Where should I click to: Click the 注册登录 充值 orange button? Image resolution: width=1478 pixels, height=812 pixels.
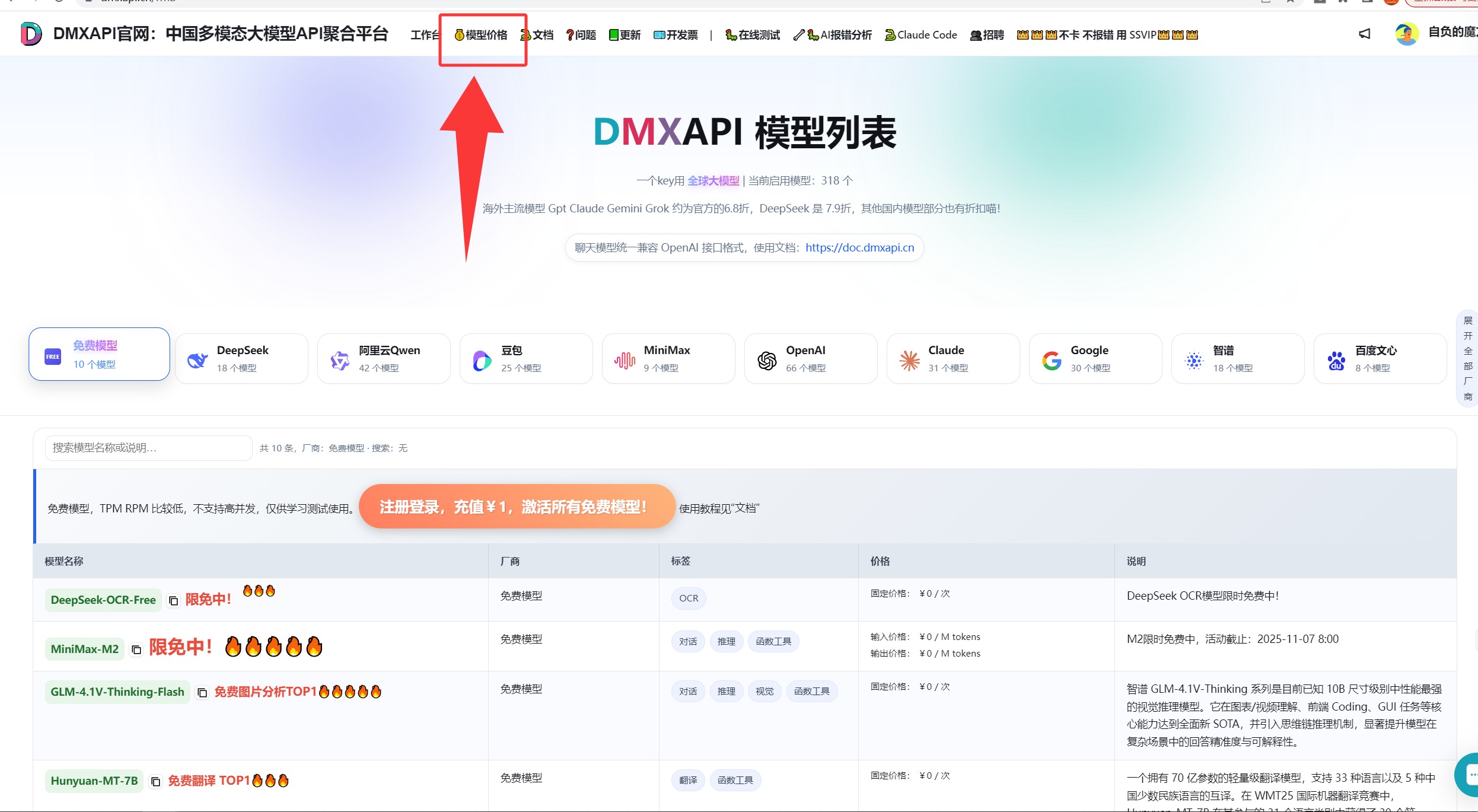point(517,507)
